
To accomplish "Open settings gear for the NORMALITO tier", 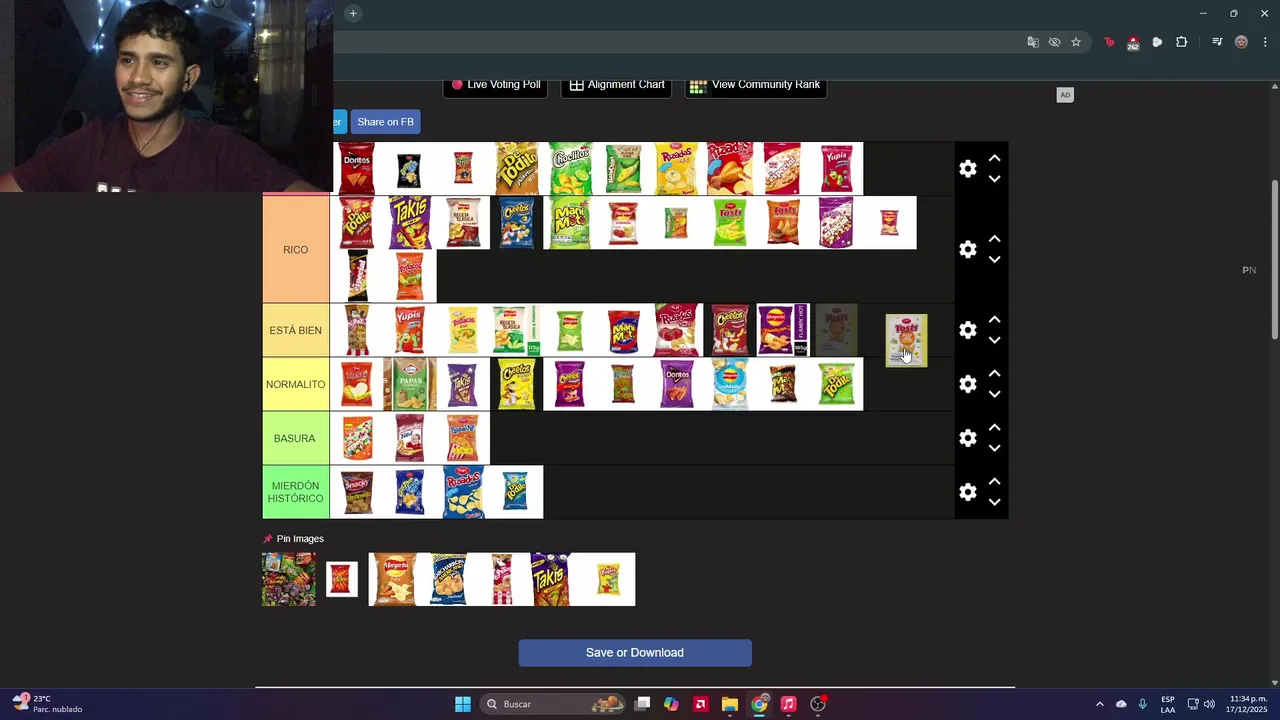I will click(x=967, y=384).
